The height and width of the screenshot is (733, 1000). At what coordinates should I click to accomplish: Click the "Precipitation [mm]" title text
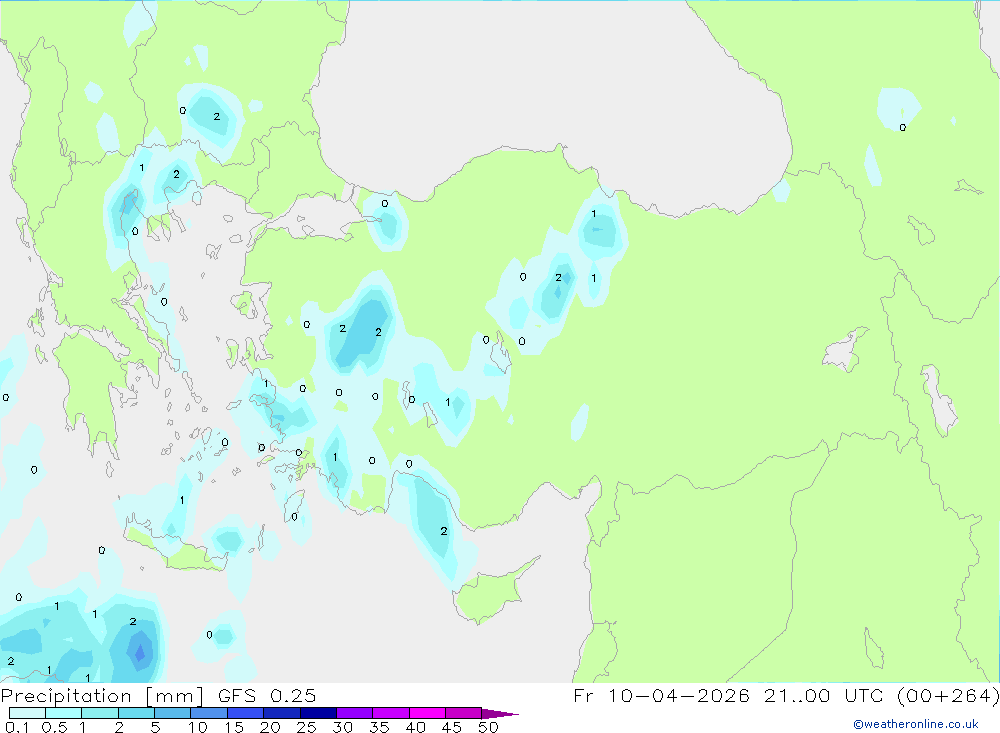coord(102,696)
